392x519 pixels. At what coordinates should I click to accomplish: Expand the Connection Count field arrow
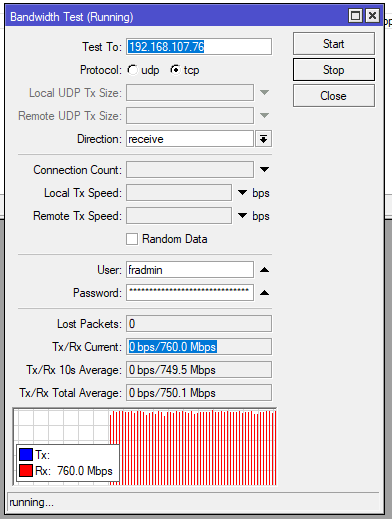pos(264,170)
